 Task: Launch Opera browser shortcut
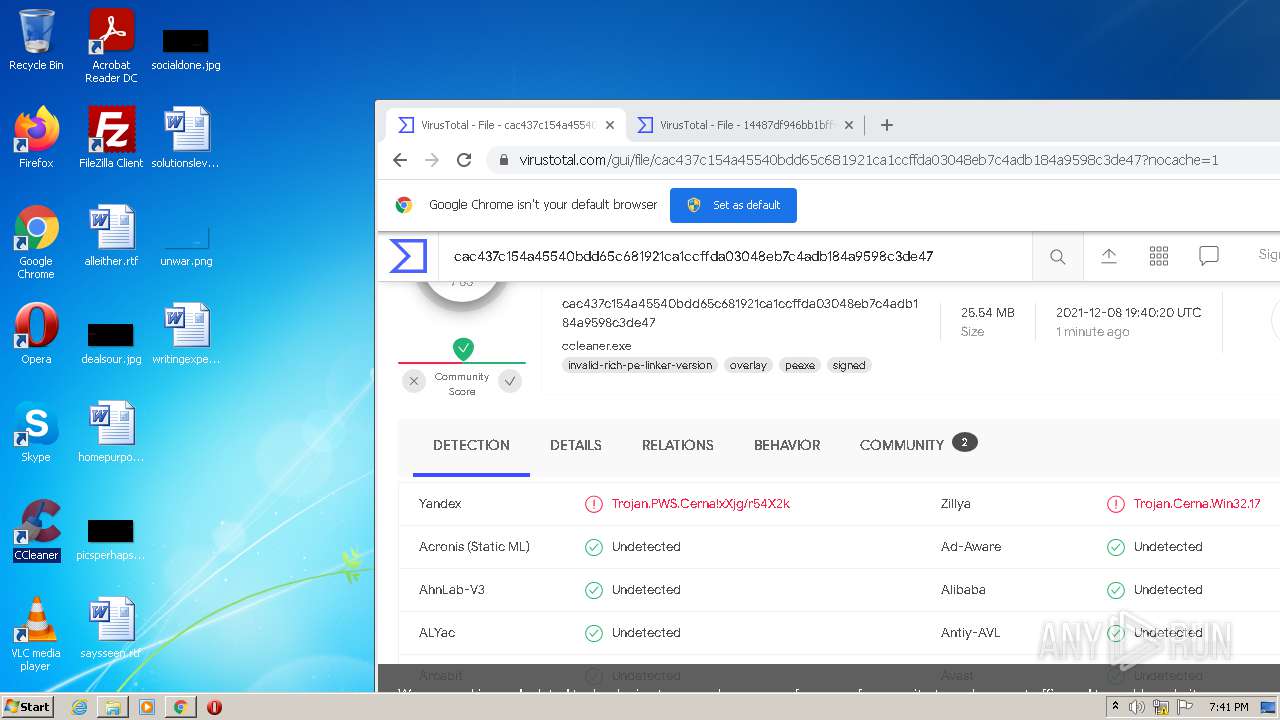[x=36, y=334]
